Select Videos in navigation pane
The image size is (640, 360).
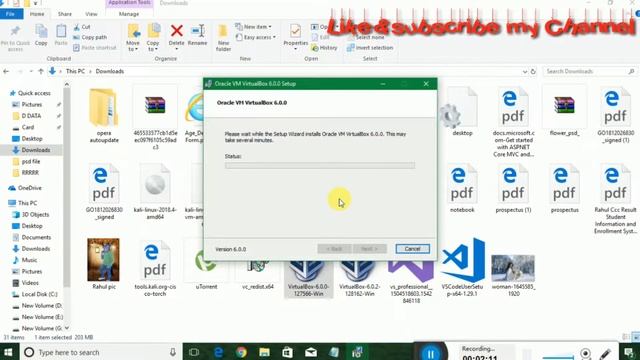[x=30, y=283]
